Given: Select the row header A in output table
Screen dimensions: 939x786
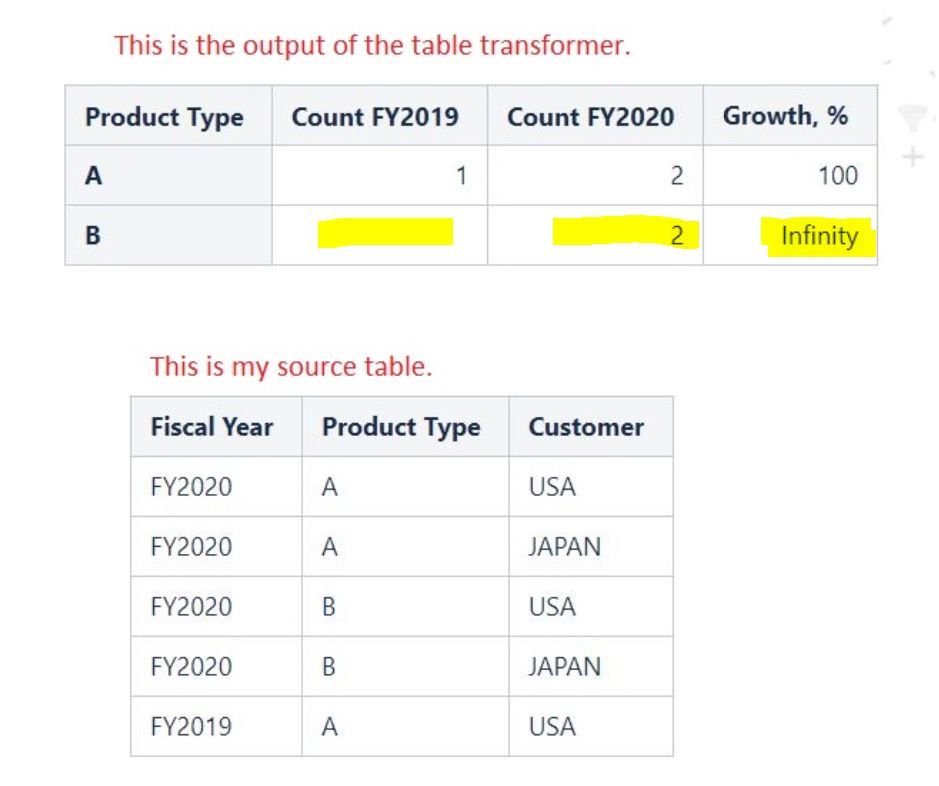Looking at the screenshot, I should click(x=168, y=175).
